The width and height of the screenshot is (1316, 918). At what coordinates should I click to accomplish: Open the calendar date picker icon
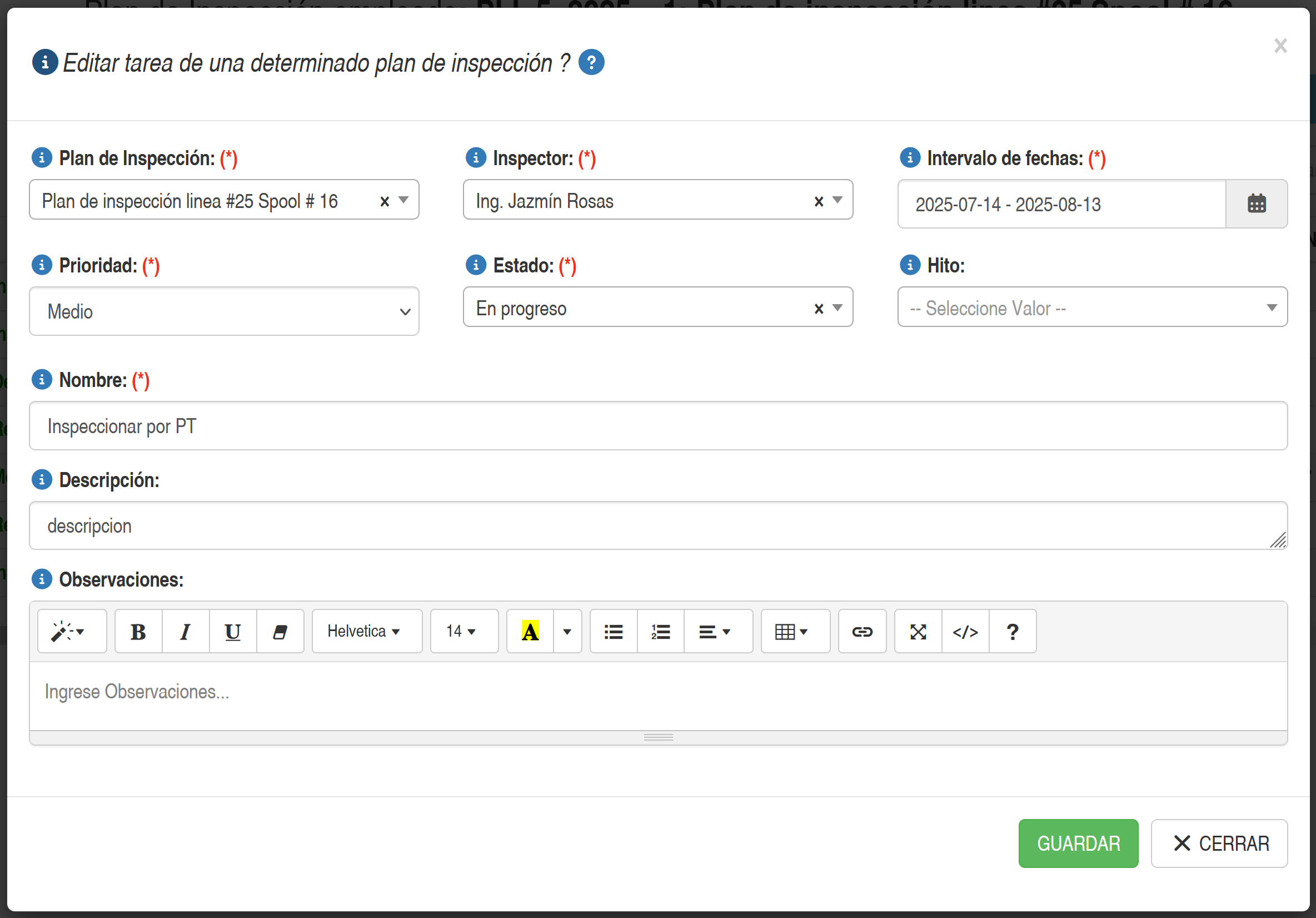coord(1257,204)
